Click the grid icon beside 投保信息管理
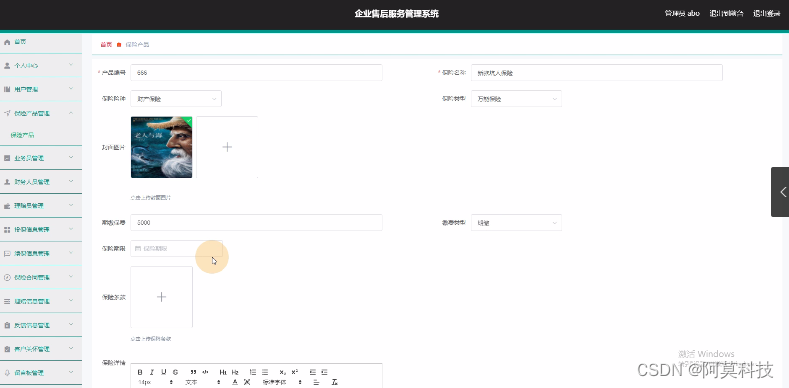The width and height of the screenshot is (789, 388). 7,229
